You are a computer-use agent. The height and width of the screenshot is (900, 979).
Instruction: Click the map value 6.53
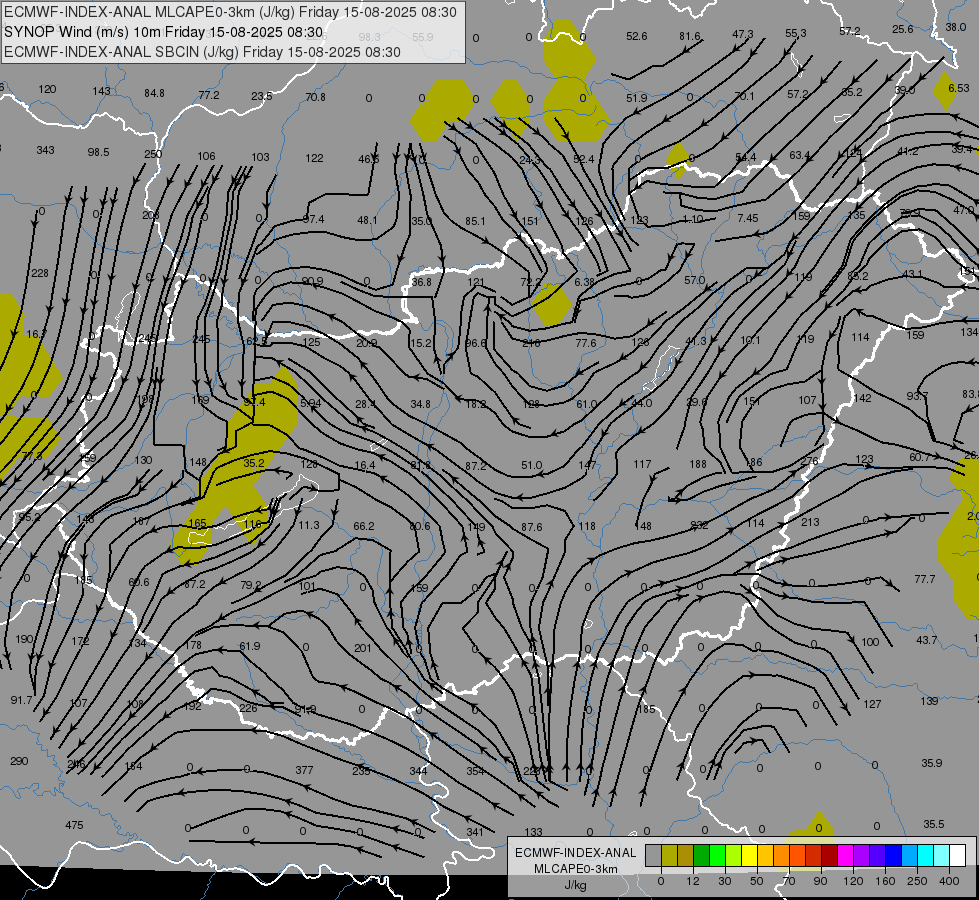[x=958, y=88]
